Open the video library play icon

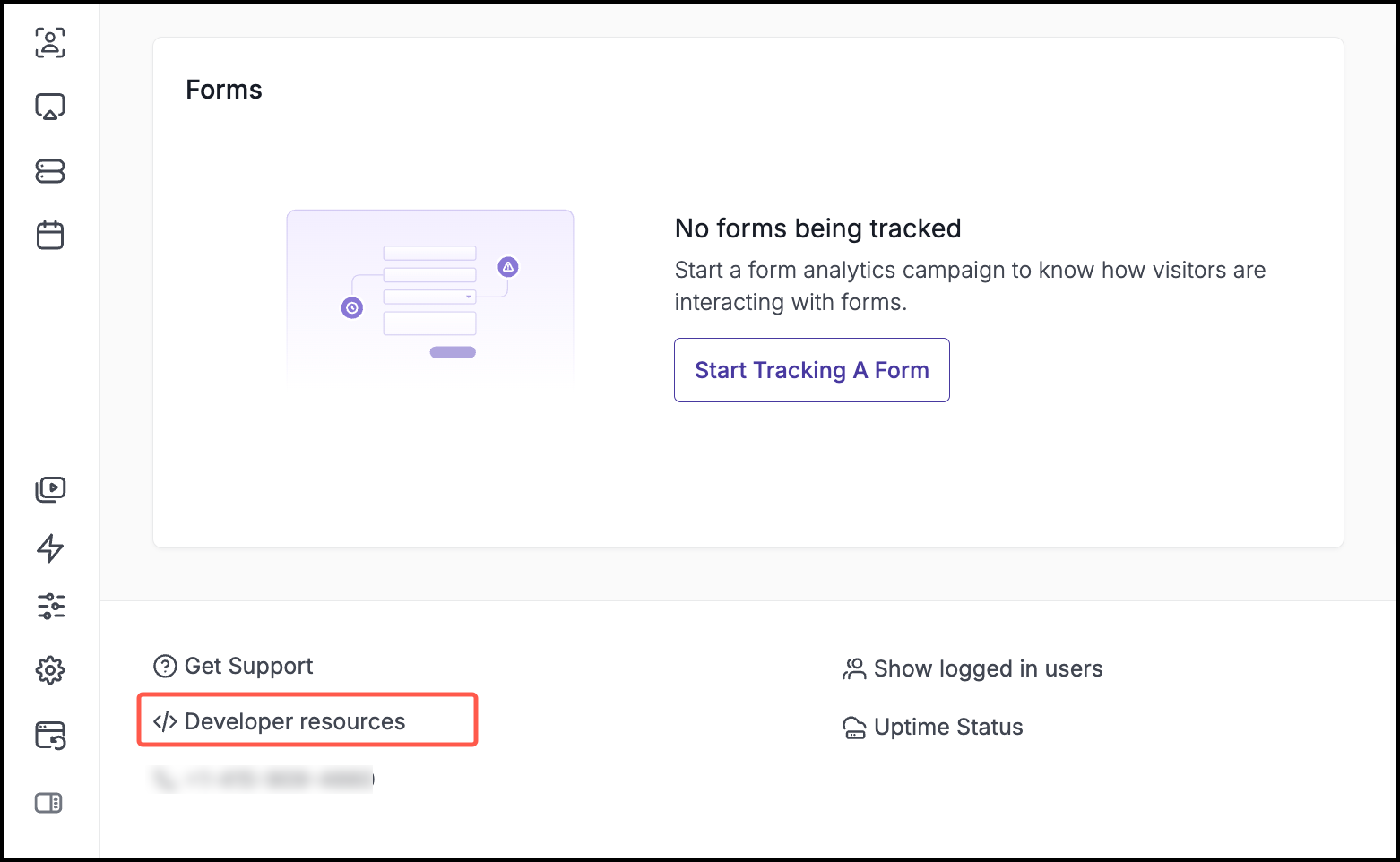tap(50, 489)
